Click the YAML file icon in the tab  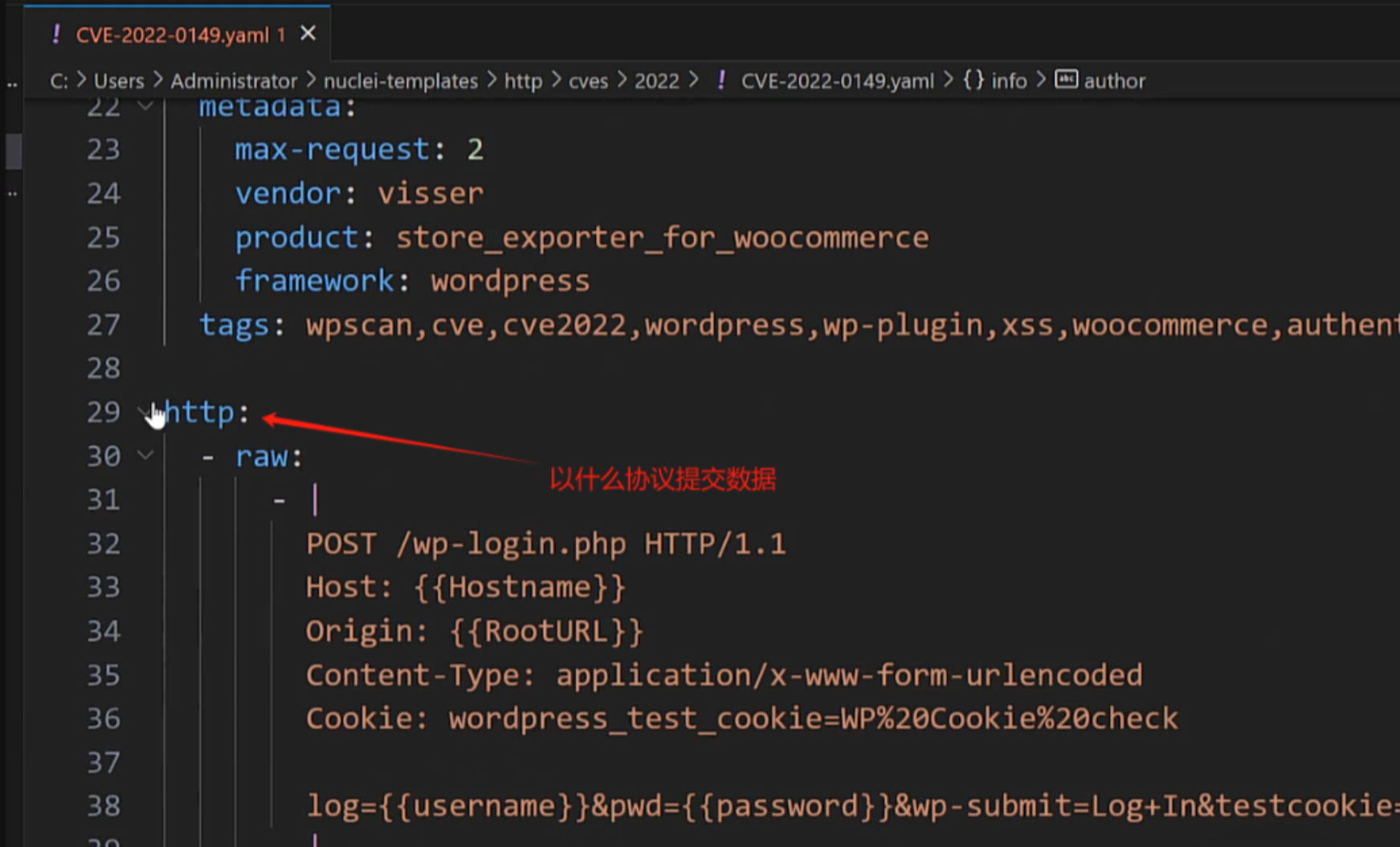[55, 35]
